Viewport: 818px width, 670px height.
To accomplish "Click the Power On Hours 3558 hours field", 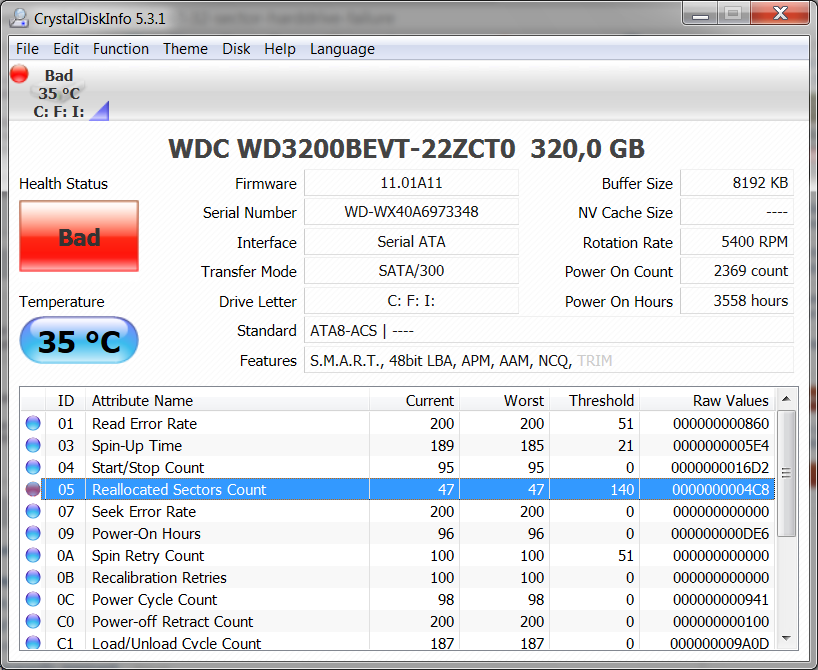I will click(x=737, y=301).
